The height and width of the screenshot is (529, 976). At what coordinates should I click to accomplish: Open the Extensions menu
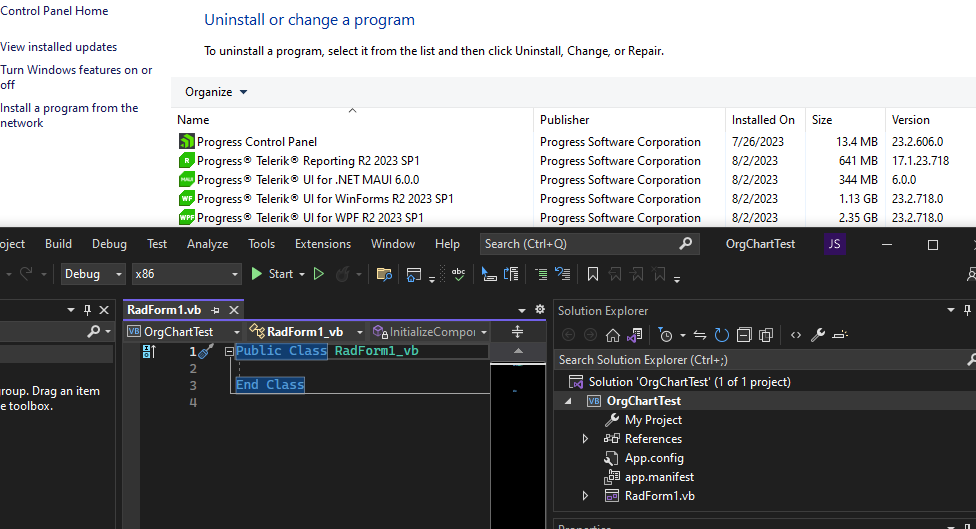coord(322,244)
